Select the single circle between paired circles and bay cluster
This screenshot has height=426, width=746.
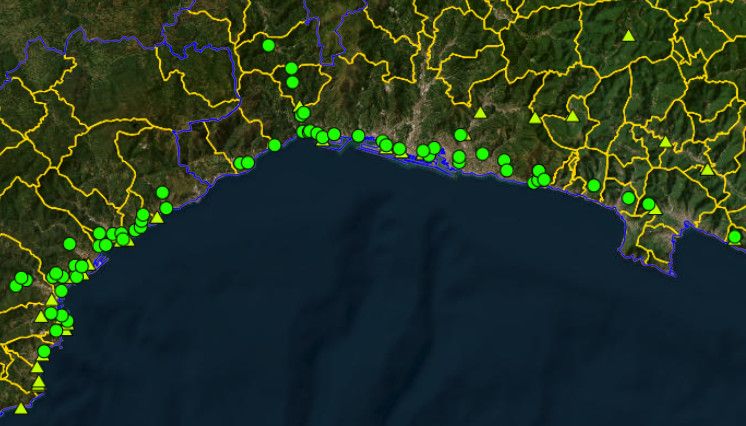pos(275,145)
